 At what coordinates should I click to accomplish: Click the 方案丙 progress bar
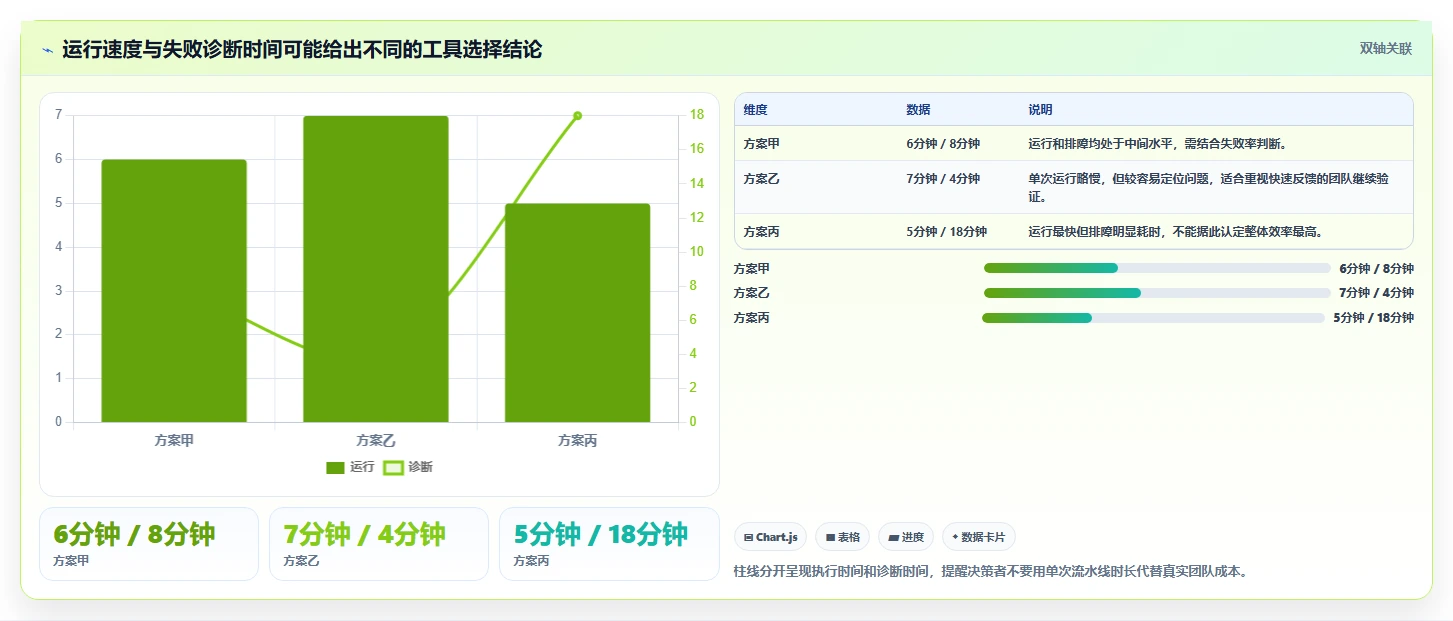[x=1153, y=318]
